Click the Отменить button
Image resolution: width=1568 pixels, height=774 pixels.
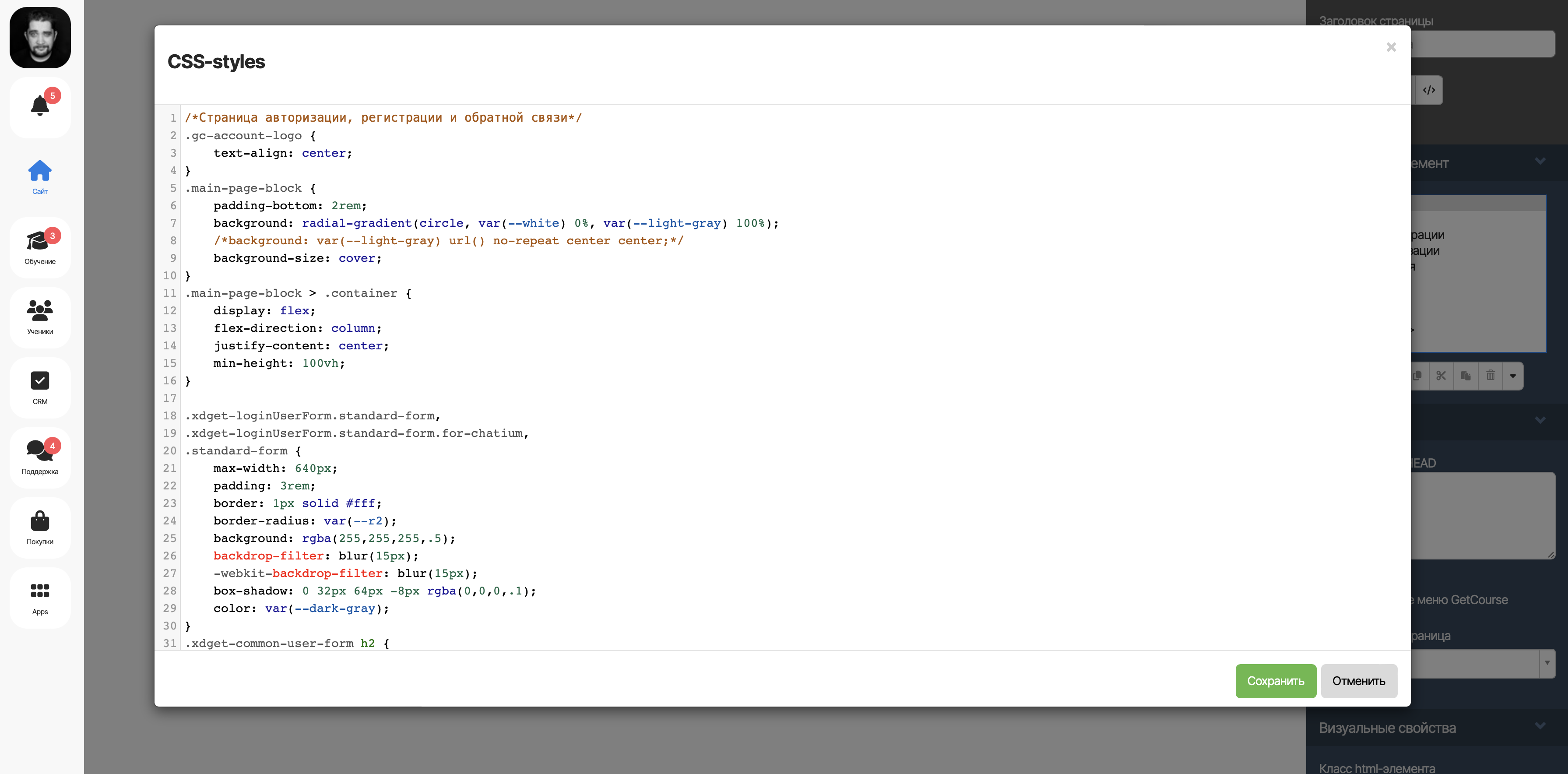click(x=1358, y=681)
